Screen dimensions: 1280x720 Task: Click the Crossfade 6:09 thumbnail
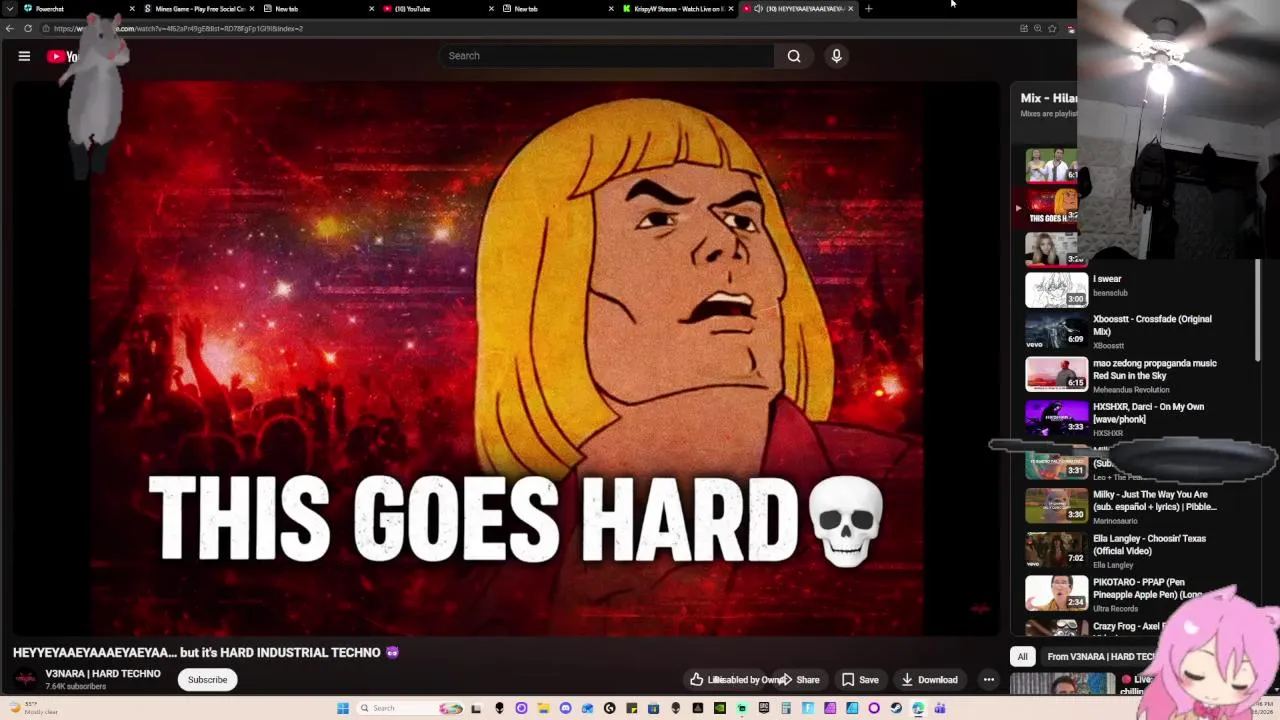(1056, 330)
